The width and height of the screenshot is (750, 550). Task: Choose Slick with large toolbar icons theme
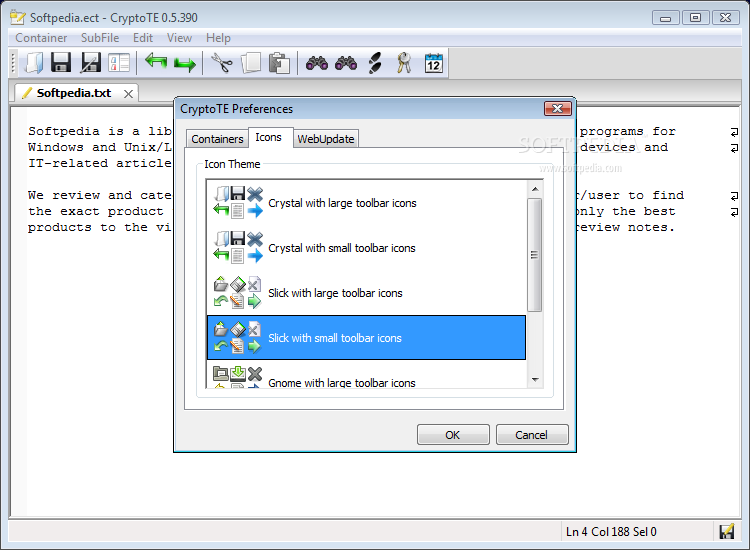(366, 293)
